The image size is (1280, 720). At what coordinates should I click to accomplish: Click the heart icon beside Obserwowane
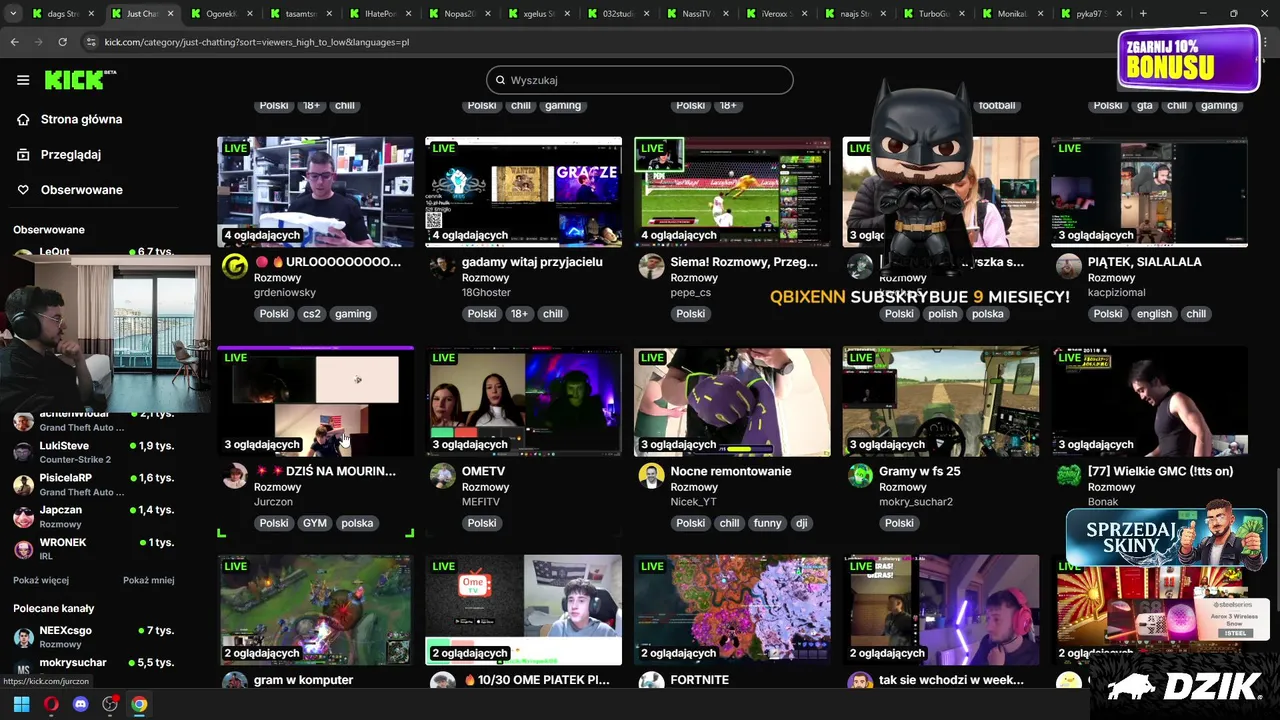(23, 189)
